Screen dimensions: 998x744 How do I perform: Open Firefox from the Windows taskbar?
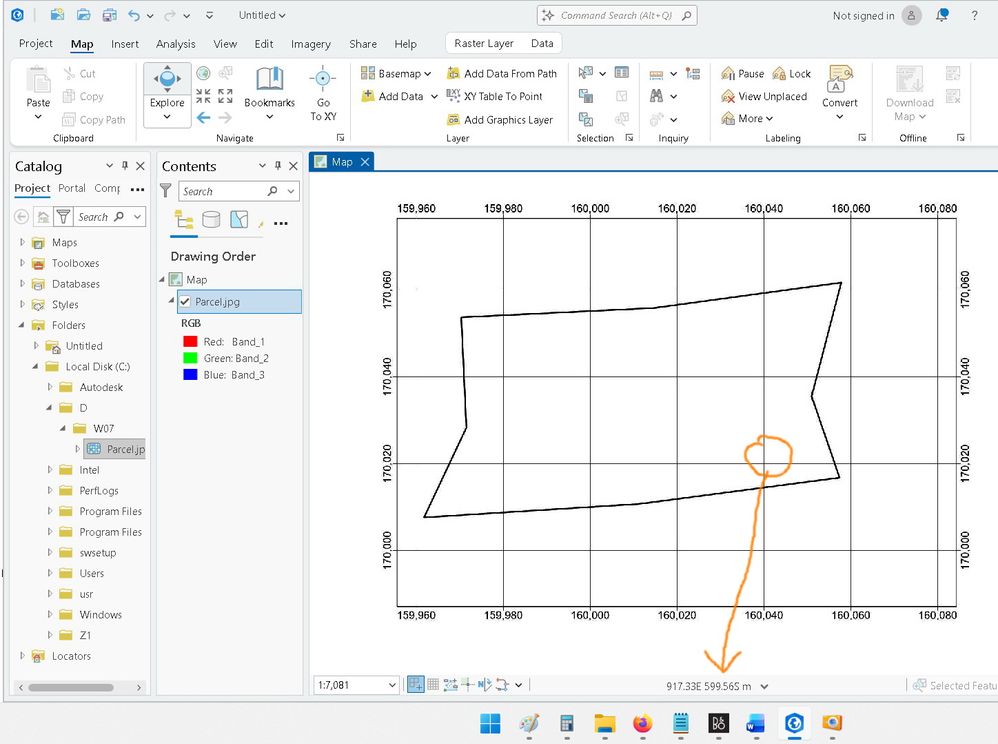click(642, 723)
